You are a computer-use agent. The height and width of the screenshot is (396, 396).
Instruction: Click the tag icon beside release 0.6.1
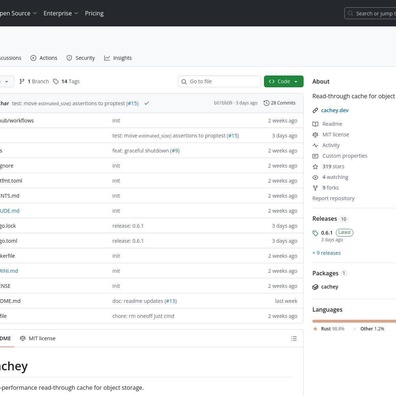[x=315, y=233]
